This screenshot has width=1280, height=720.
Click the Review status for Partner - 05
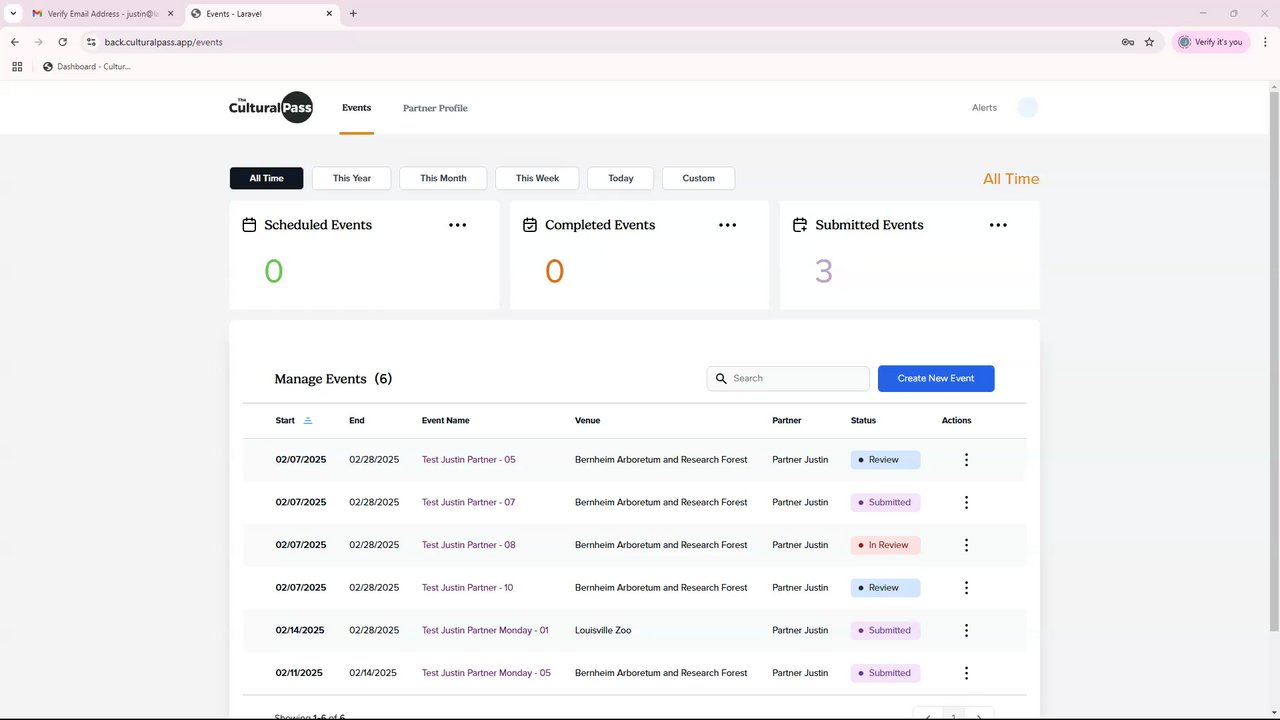click(x=885, y=460)
